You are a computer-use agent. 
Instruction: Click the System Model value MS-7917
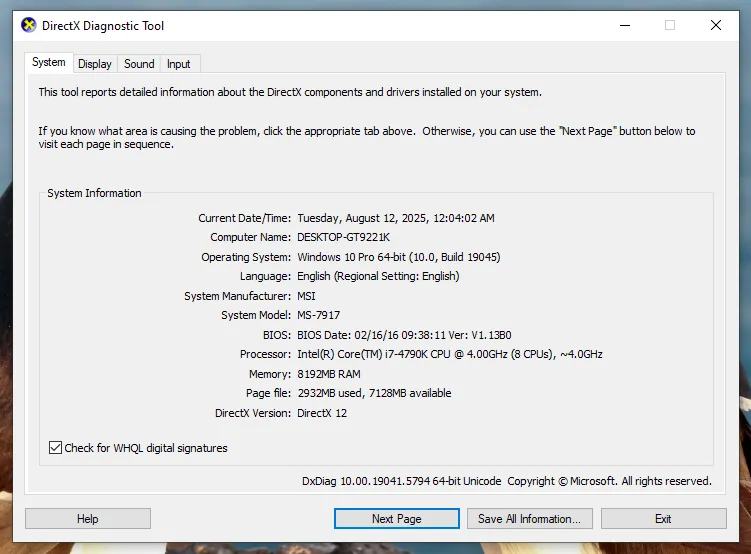319,316
